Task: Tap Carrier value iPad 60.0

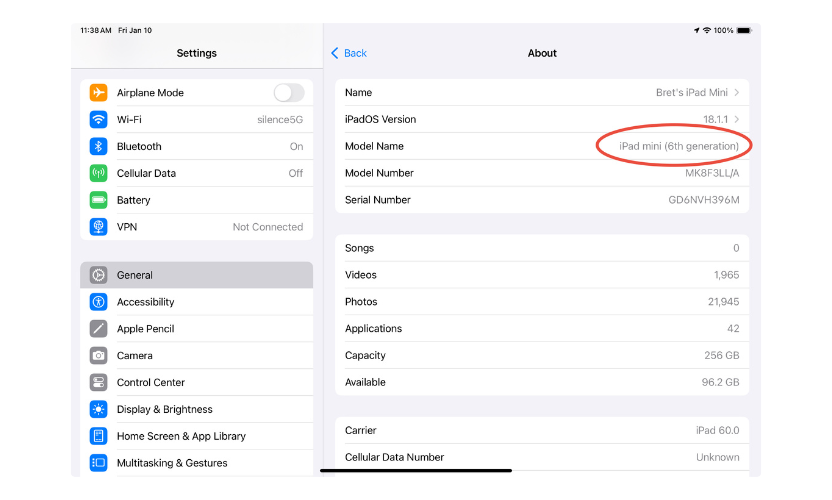Action: [x=717, y=430]
